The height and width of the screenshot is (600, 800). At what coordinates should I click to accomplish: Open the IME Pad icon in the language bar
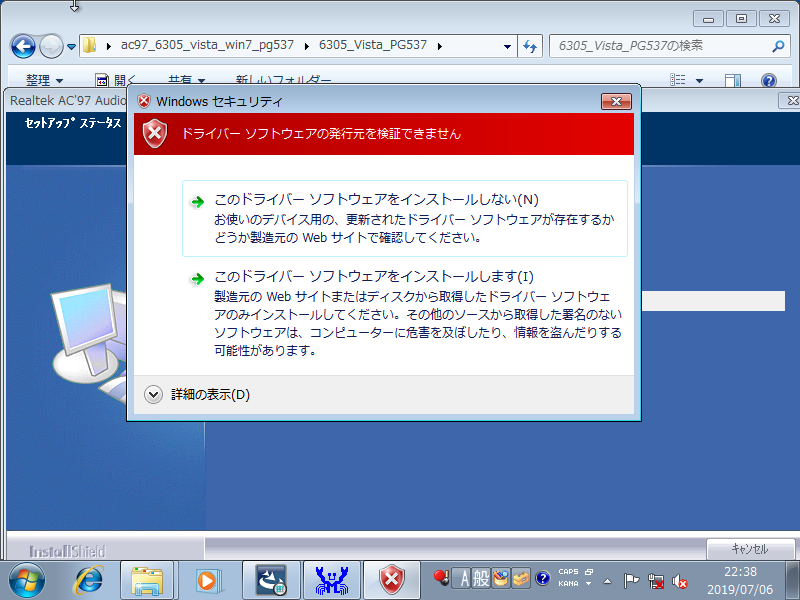tap(501, 579)
